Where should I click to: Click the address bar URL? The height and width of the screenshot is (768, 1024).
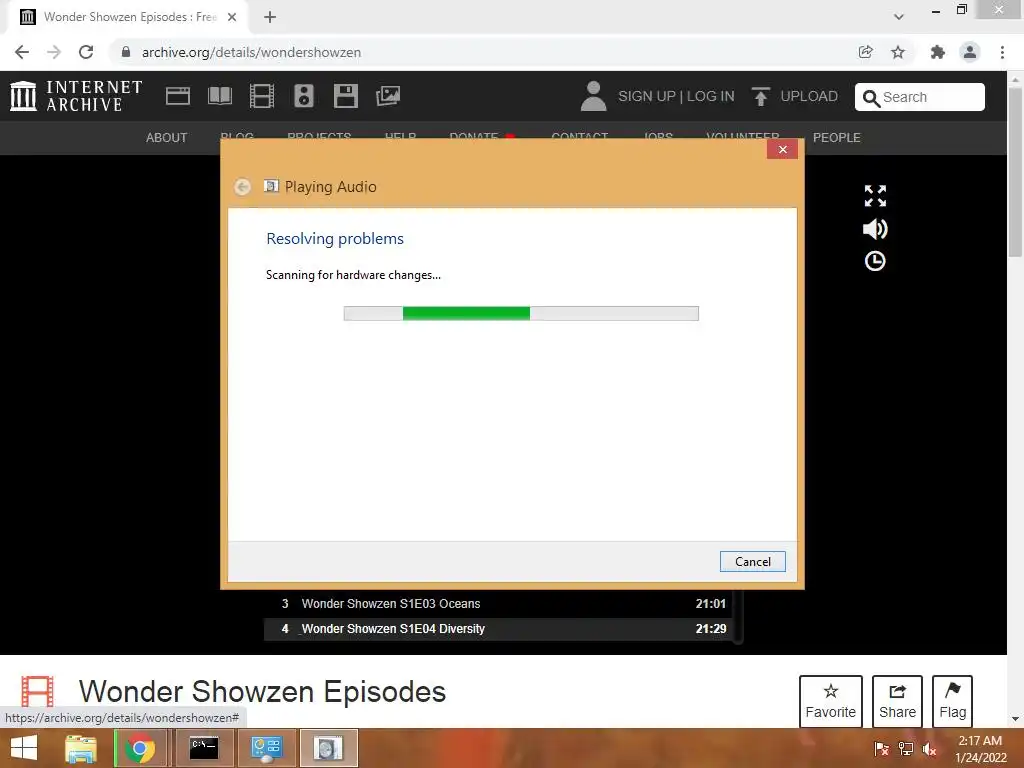pyautogui.click(x=251, y=52)
